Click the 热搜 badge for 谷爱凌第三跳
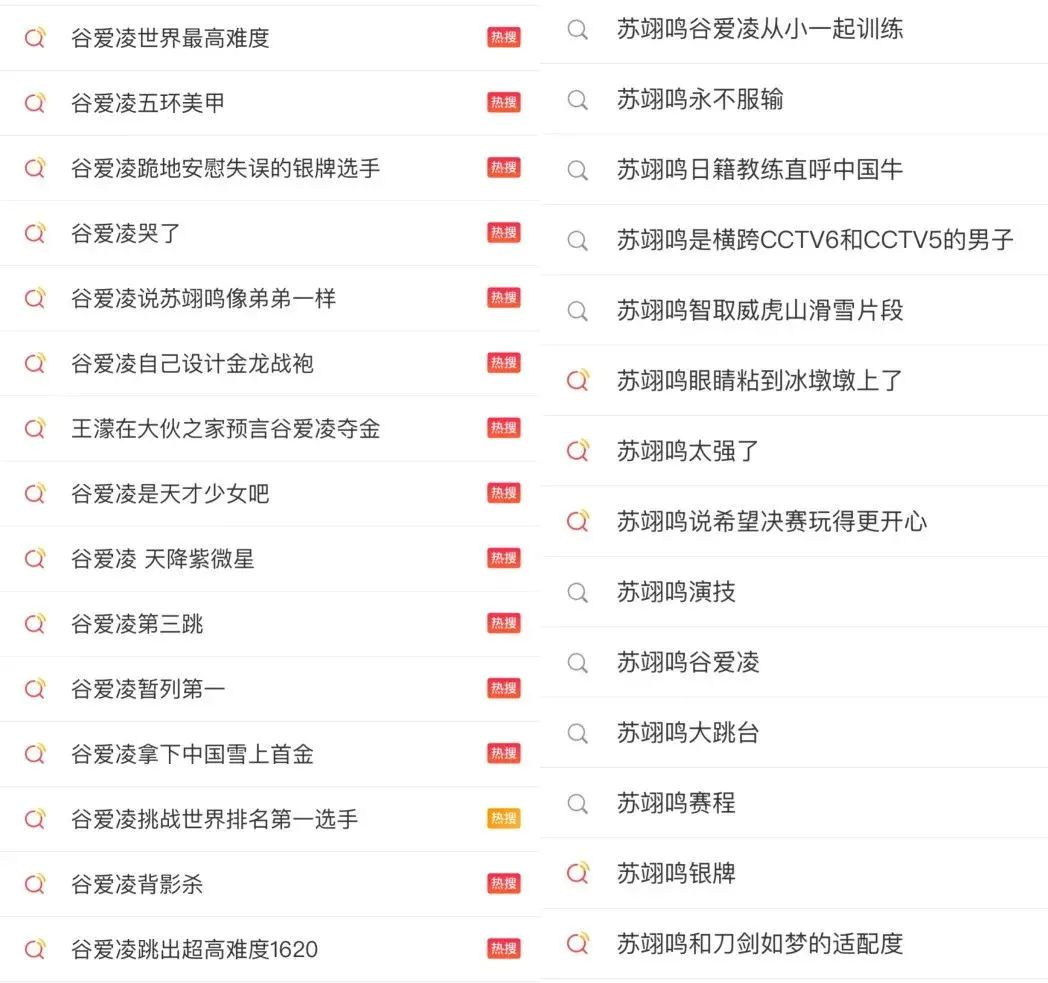The height and width of the screenshot is (983, 1048). pyautogui.click(x=504, y=624)
